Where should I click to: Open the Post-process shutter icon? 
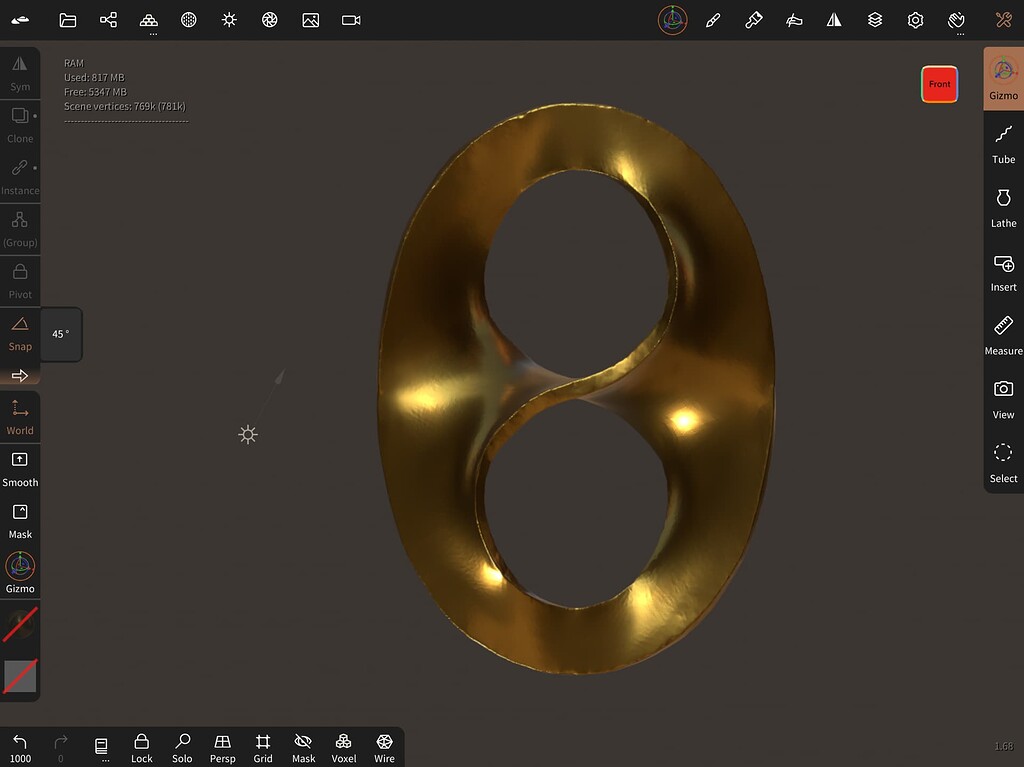[270, 20]
